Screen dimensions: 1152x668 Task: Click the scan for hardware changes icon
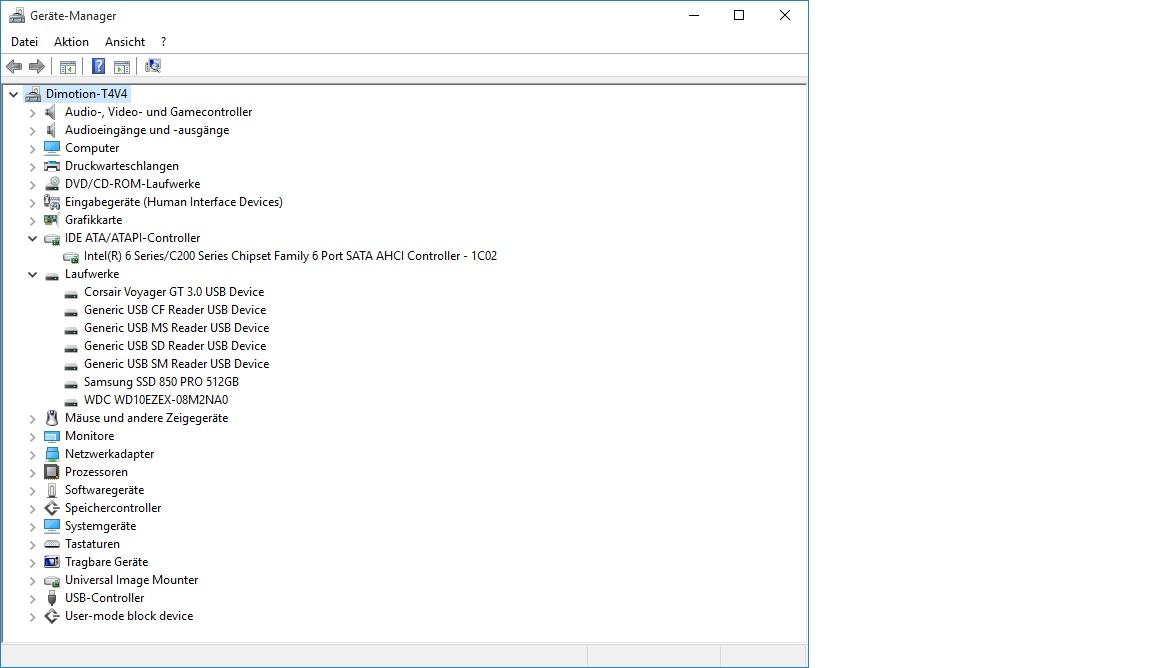click(153, 66)
